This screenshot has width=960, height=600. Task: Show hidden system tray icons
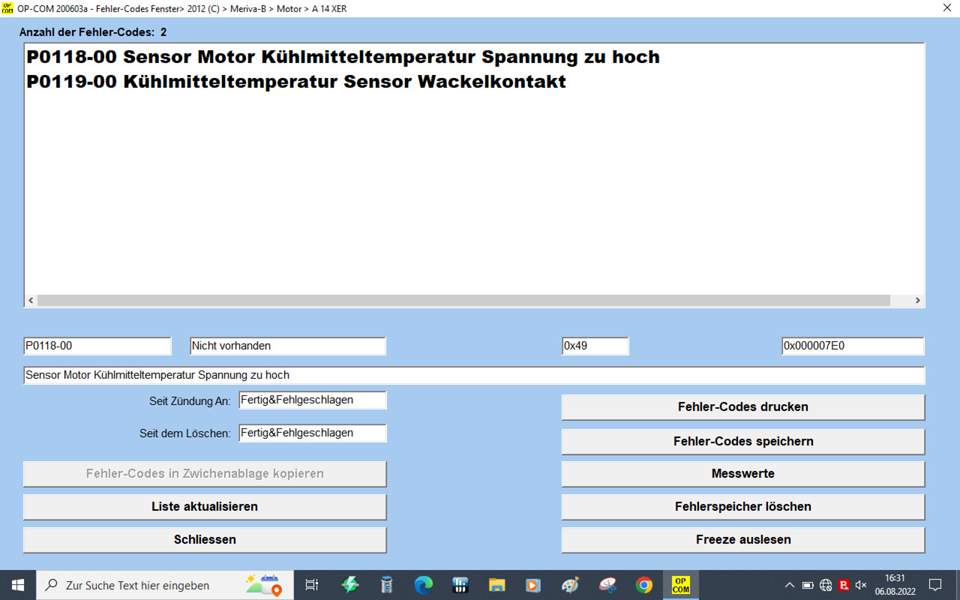point(789,585)
